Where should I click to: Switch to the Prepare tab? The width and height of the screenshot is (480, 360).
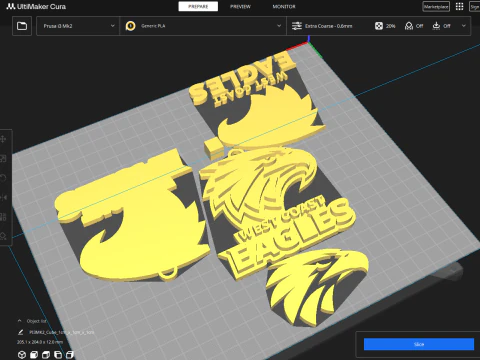[198, 6]
